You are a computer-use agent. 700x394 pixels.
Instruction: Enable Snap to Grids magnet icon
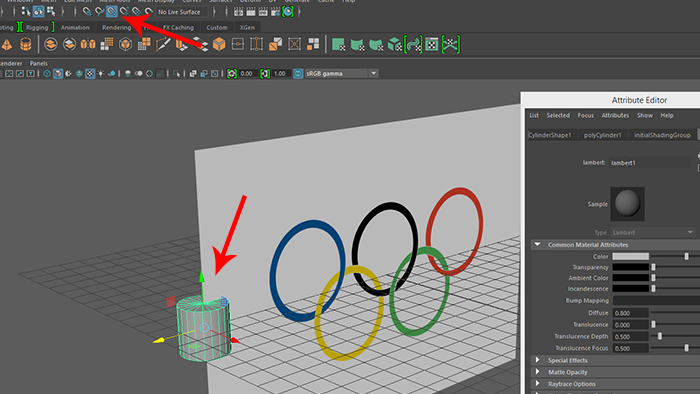(87, 12)
